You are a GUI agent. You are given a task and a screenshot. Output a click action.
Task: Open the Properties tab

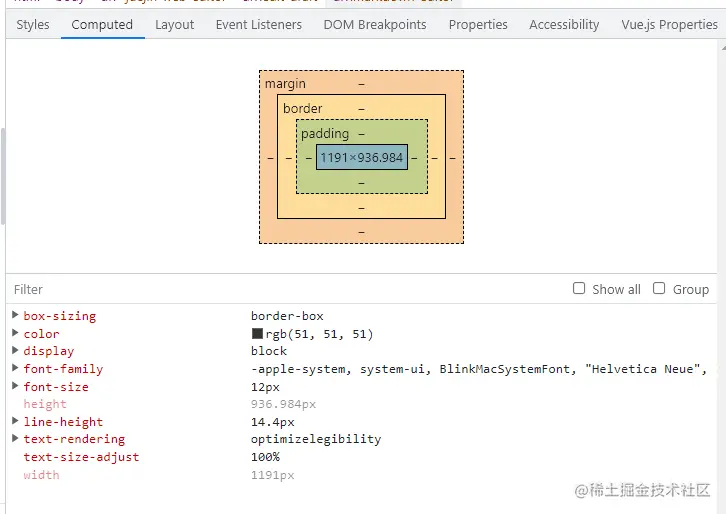point(478,25)
